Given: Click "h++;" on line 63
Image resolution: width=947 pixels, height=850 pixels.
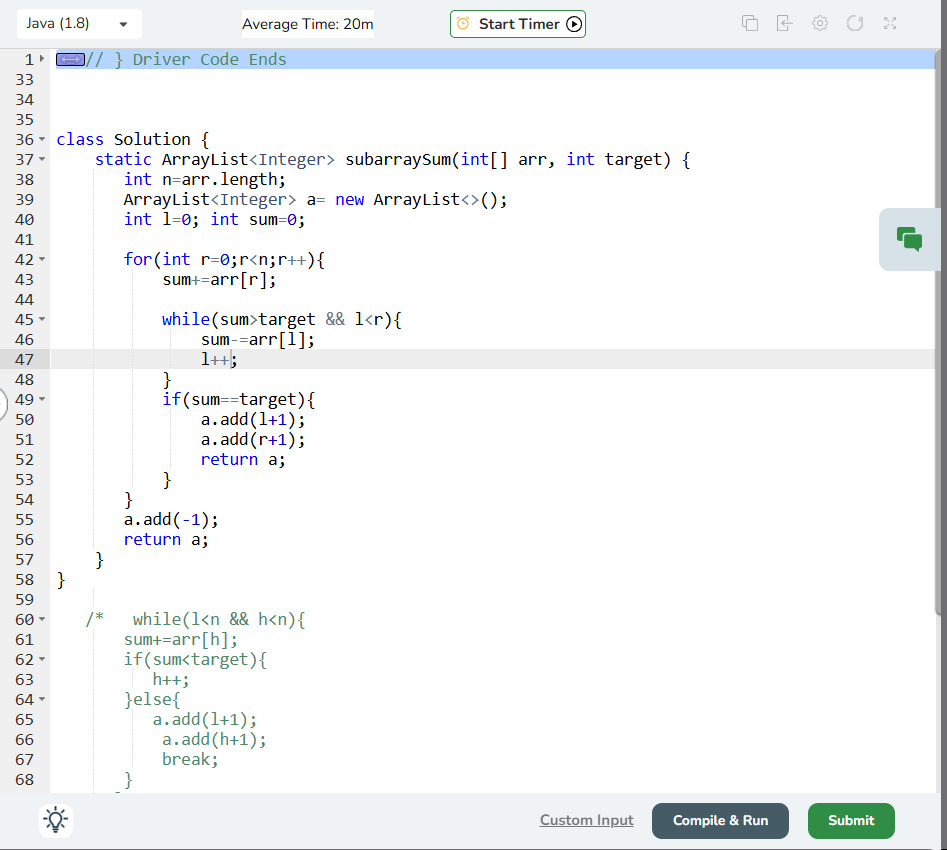Looking at the screenshot, I should click(171, 680).
